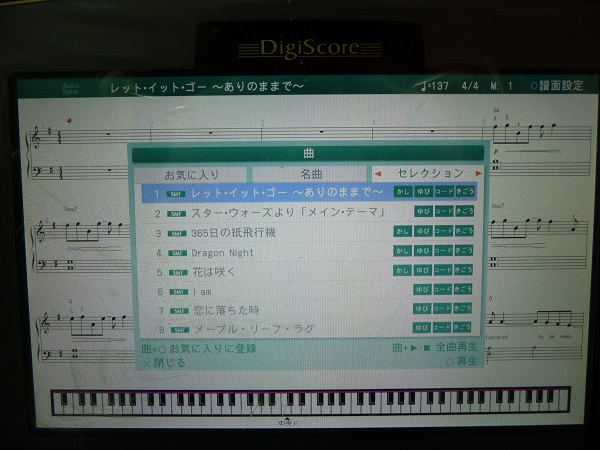Image resolution: width=600 pixels, height=450 pixels.
Task: Click コード chord badge on 花は咲く row
Action: [443, 271]
